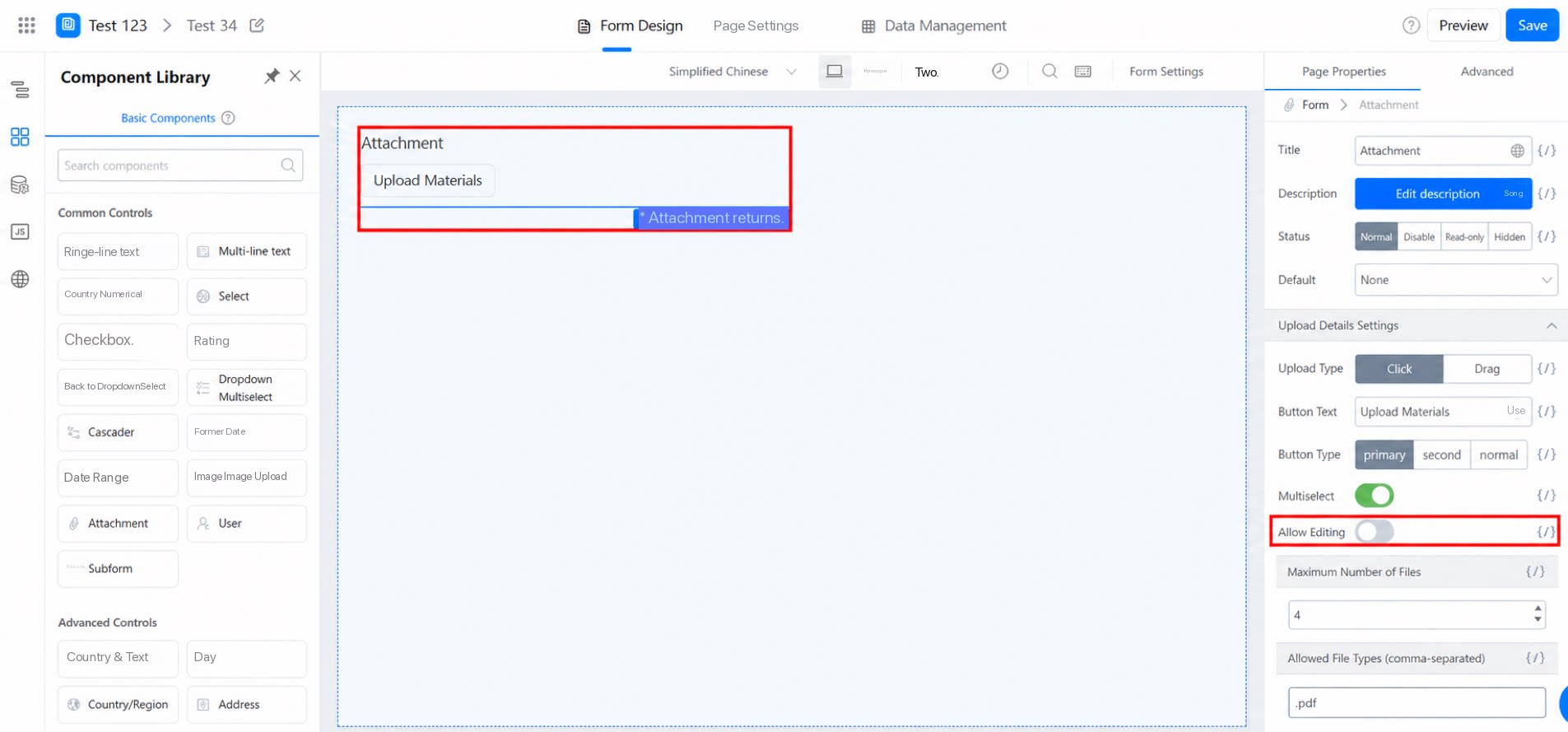Open the Data Management tab

pos(933,26)
